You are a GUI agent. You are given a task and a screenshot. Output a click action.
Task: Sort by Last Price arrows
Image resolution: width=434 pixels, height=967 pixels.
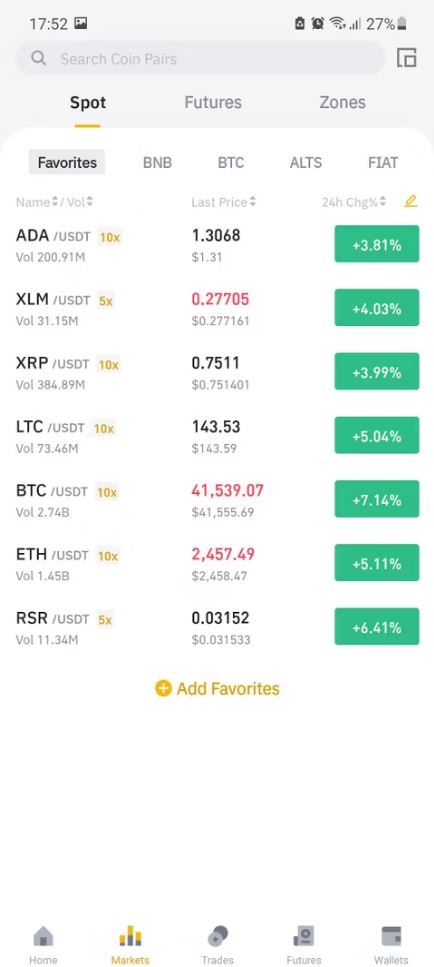coord(252,202)
